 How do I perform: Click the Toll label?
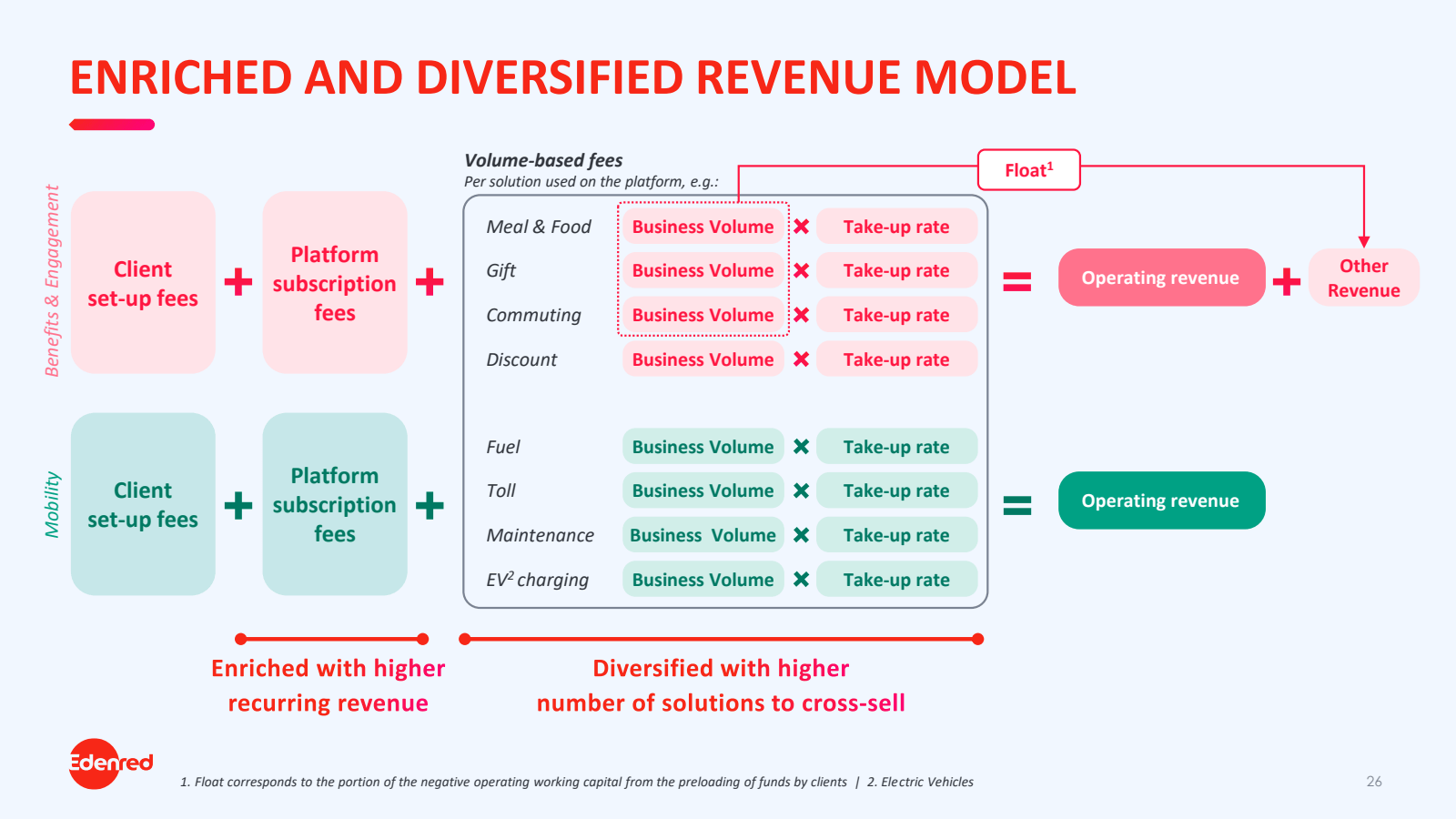point(501,490)
